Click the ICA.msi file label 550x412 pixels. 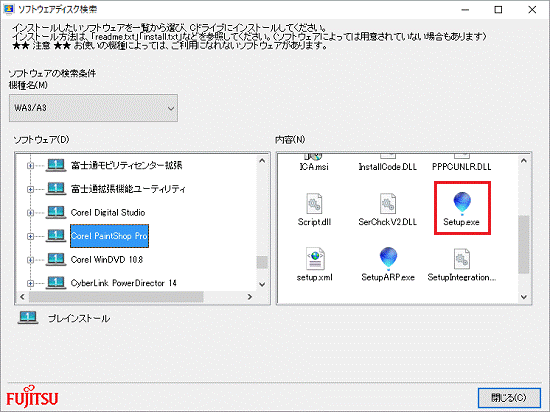coord(314,167)
